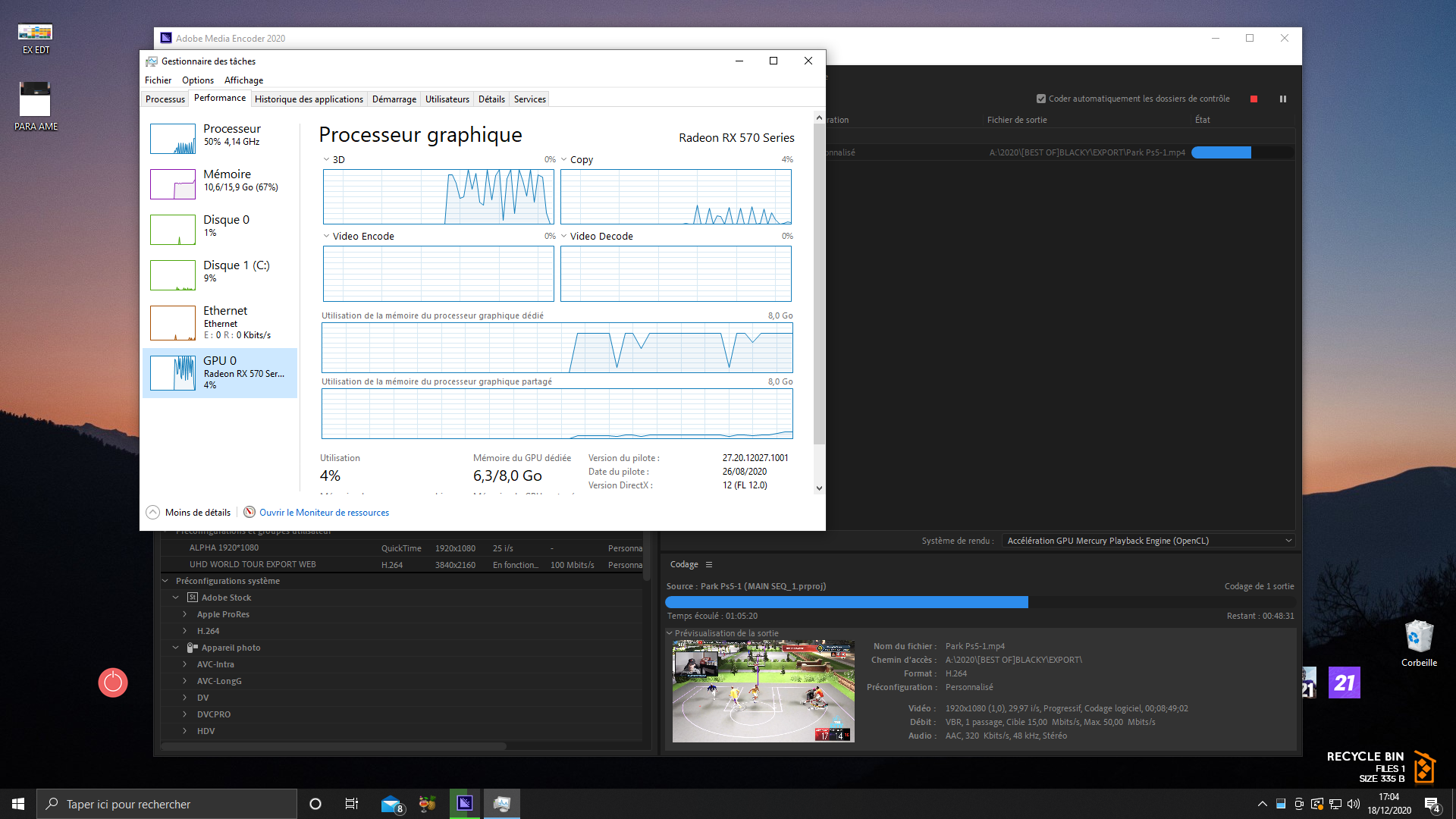The image size is (1456, 819).
Task: Expand the AVC-Intra presets
Action: pos(184,664)
